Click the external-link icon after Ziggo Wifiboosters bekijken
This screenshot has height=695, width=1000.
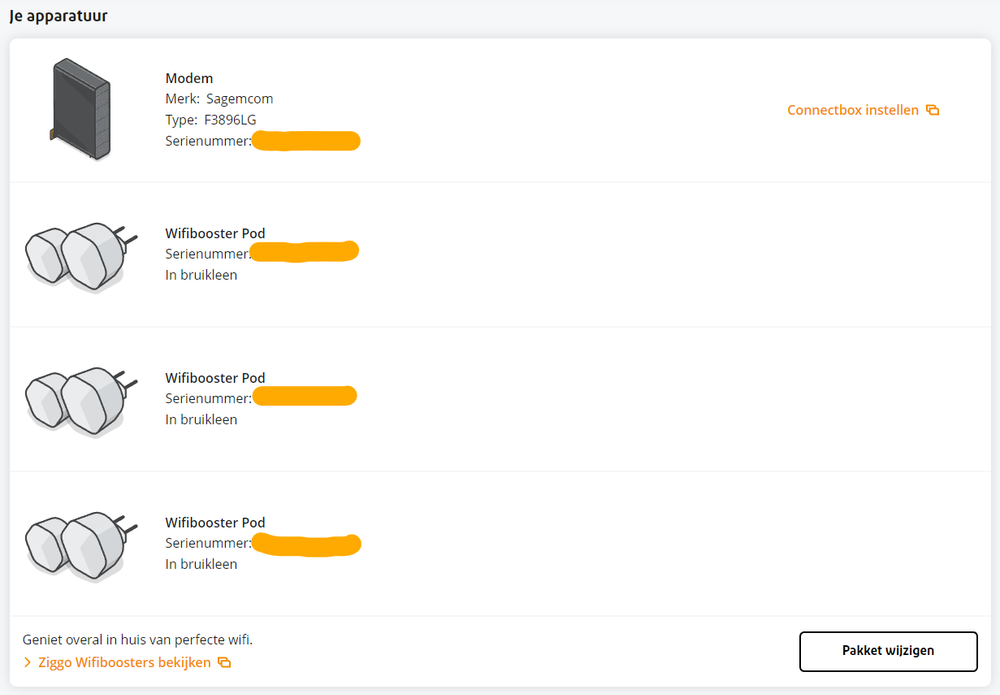[224, 662]
